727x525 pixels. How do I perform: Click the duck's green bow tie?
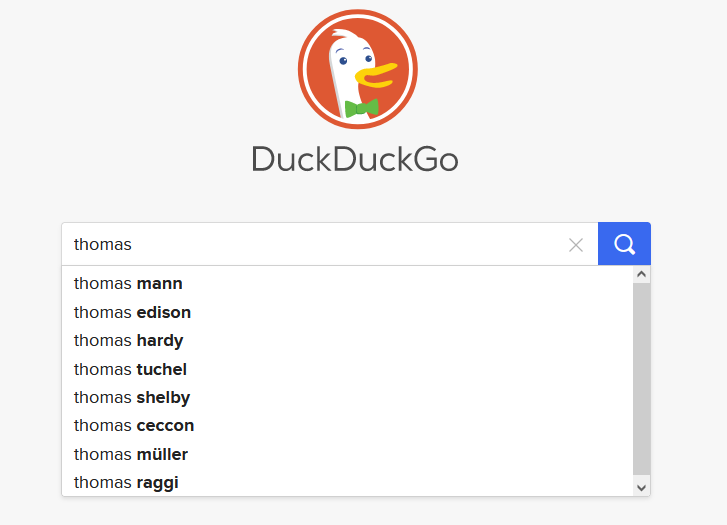pyautogui.click(x=361, y=107)
